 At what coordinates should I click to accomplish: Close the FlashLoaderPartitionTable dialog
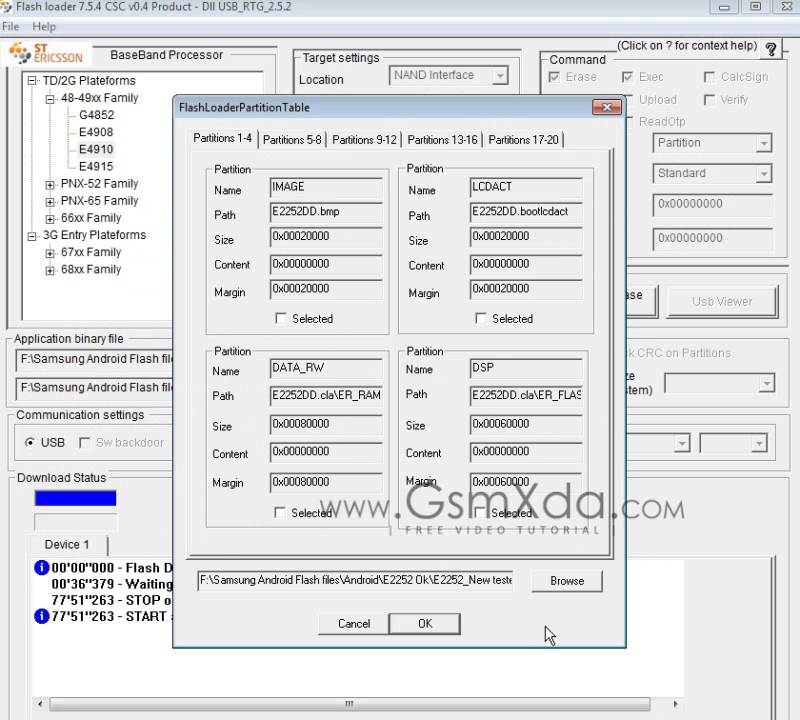[x=606, y=107]
